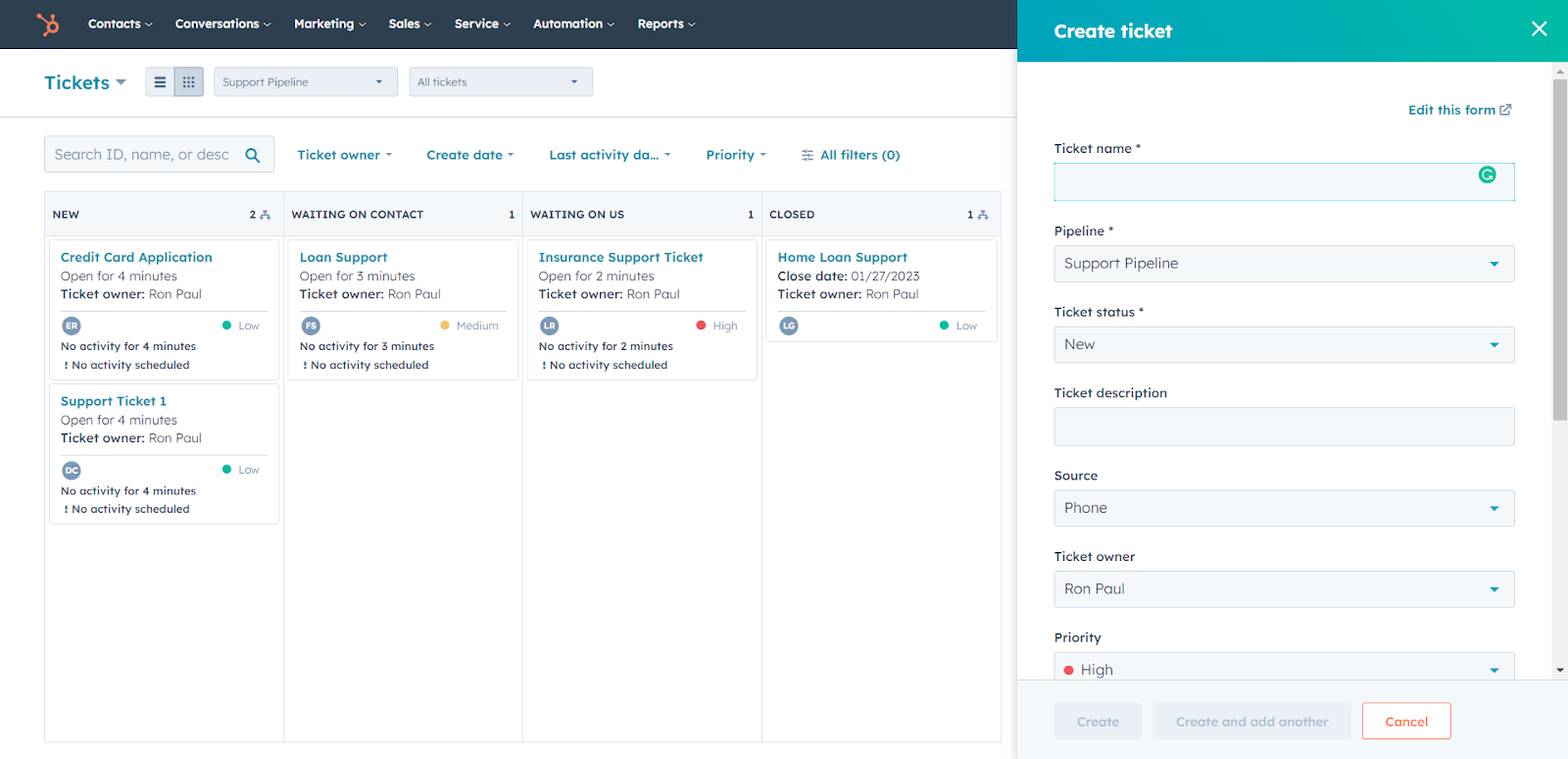Screen dimensions: 1568x759
Task: Click Create and add another button
Action: click(x=1252, y=722)
